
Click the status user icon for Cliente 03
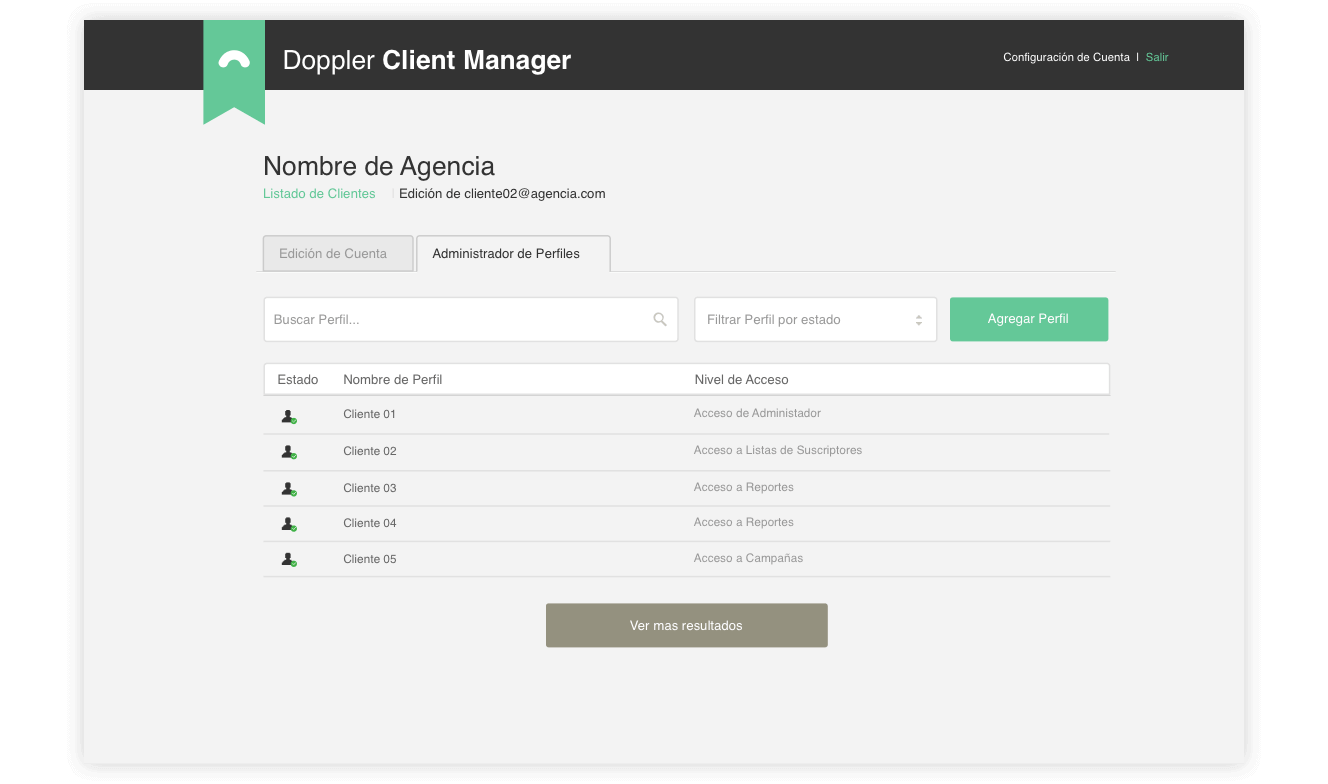289,489
